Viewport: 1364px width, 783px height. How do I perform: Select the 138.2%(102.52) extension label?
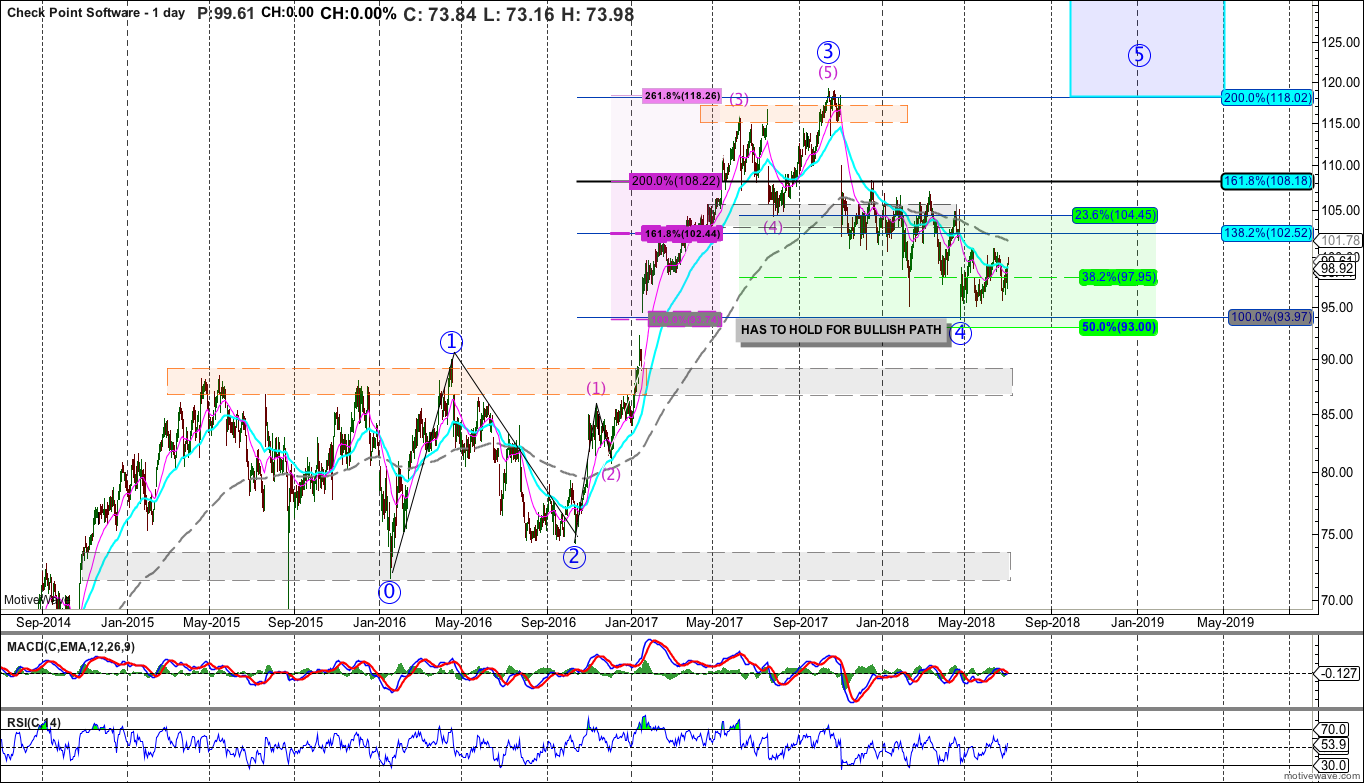tap(1266, 231)
